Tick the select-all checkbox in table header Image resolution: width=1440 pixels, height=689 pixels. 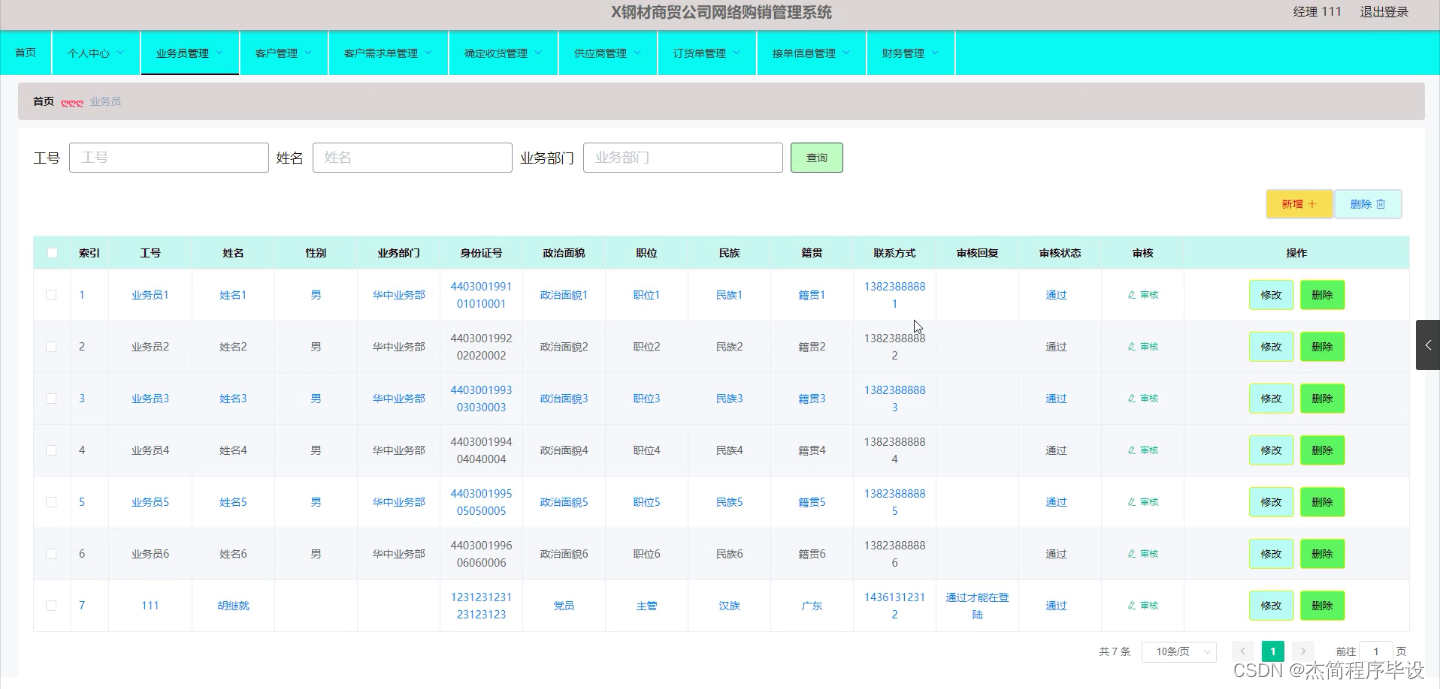click(x=52, y=253)
